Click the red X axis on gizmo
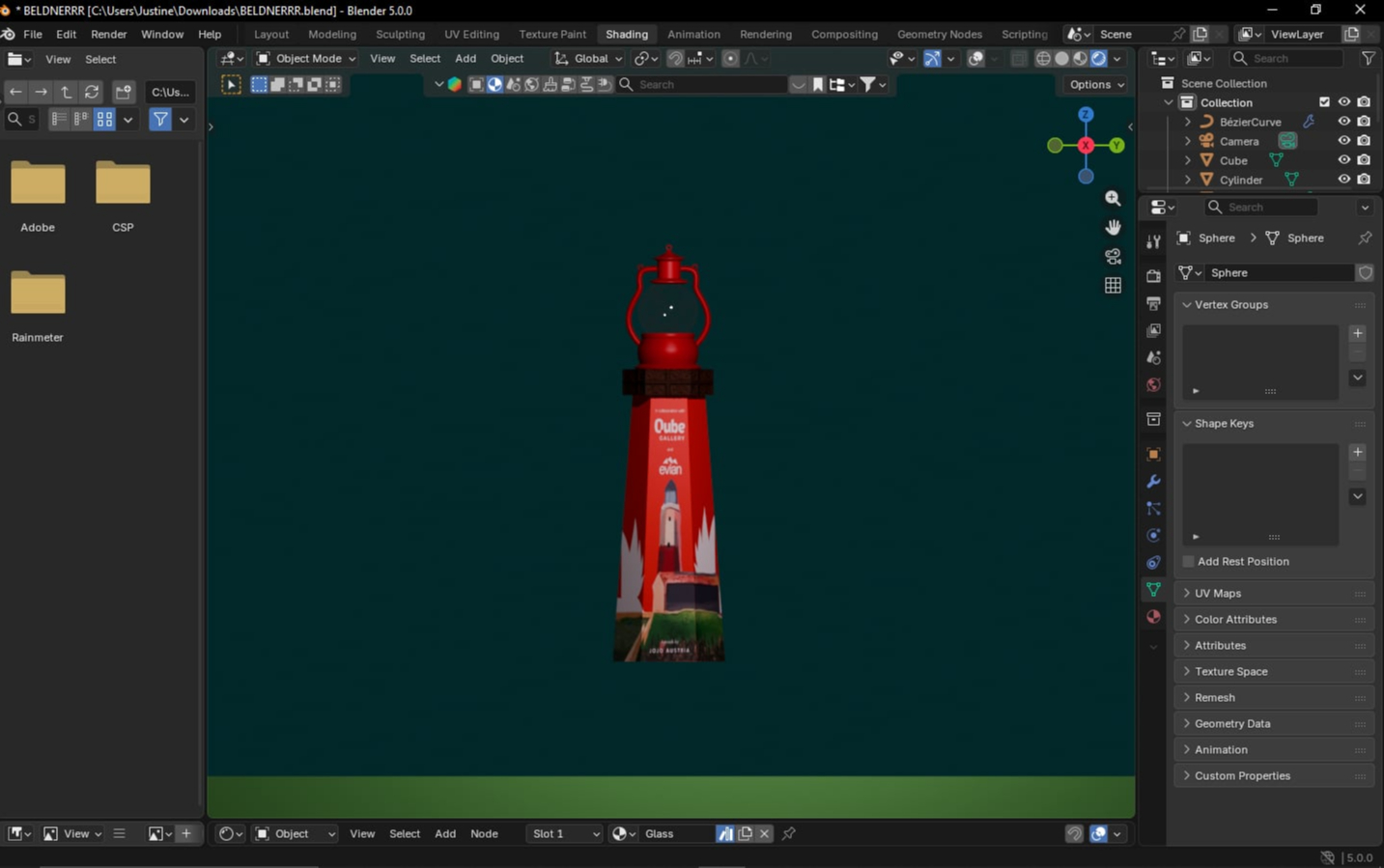The height and width of the screenshot is (868, 1384). [x=1086, y=145]
